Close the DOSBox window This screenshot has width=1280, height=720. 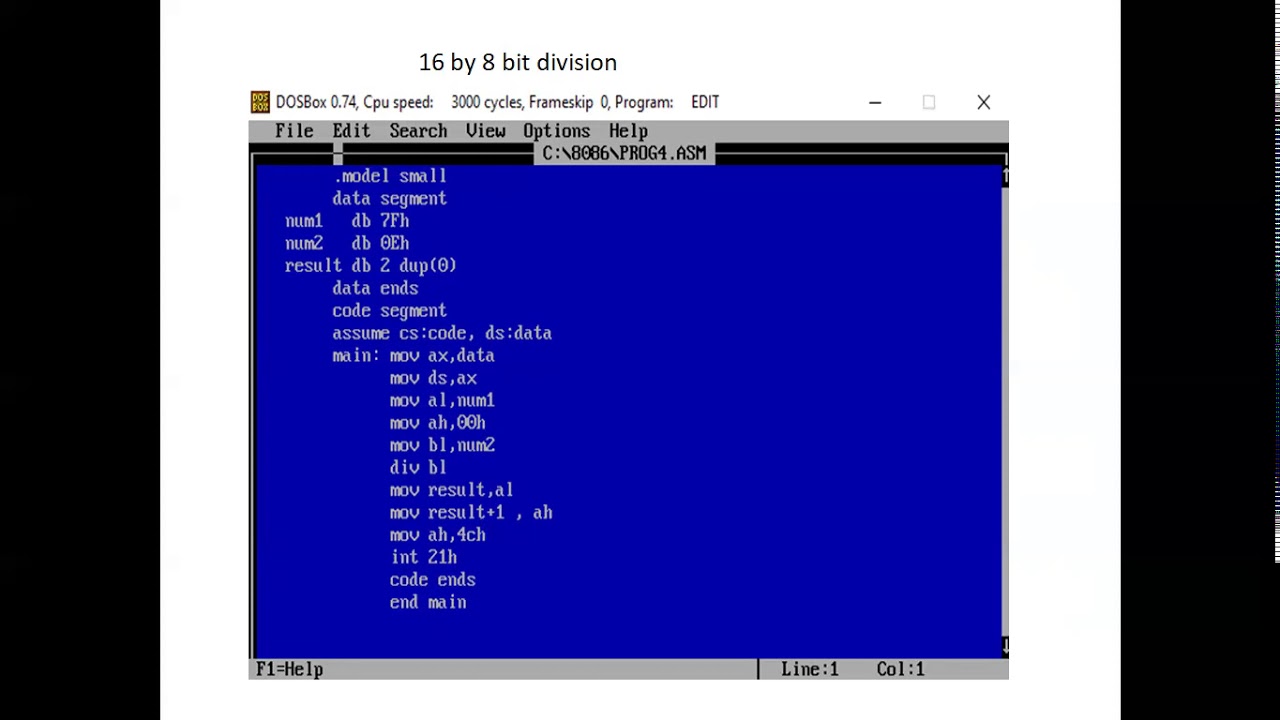[x=983, y=102]
